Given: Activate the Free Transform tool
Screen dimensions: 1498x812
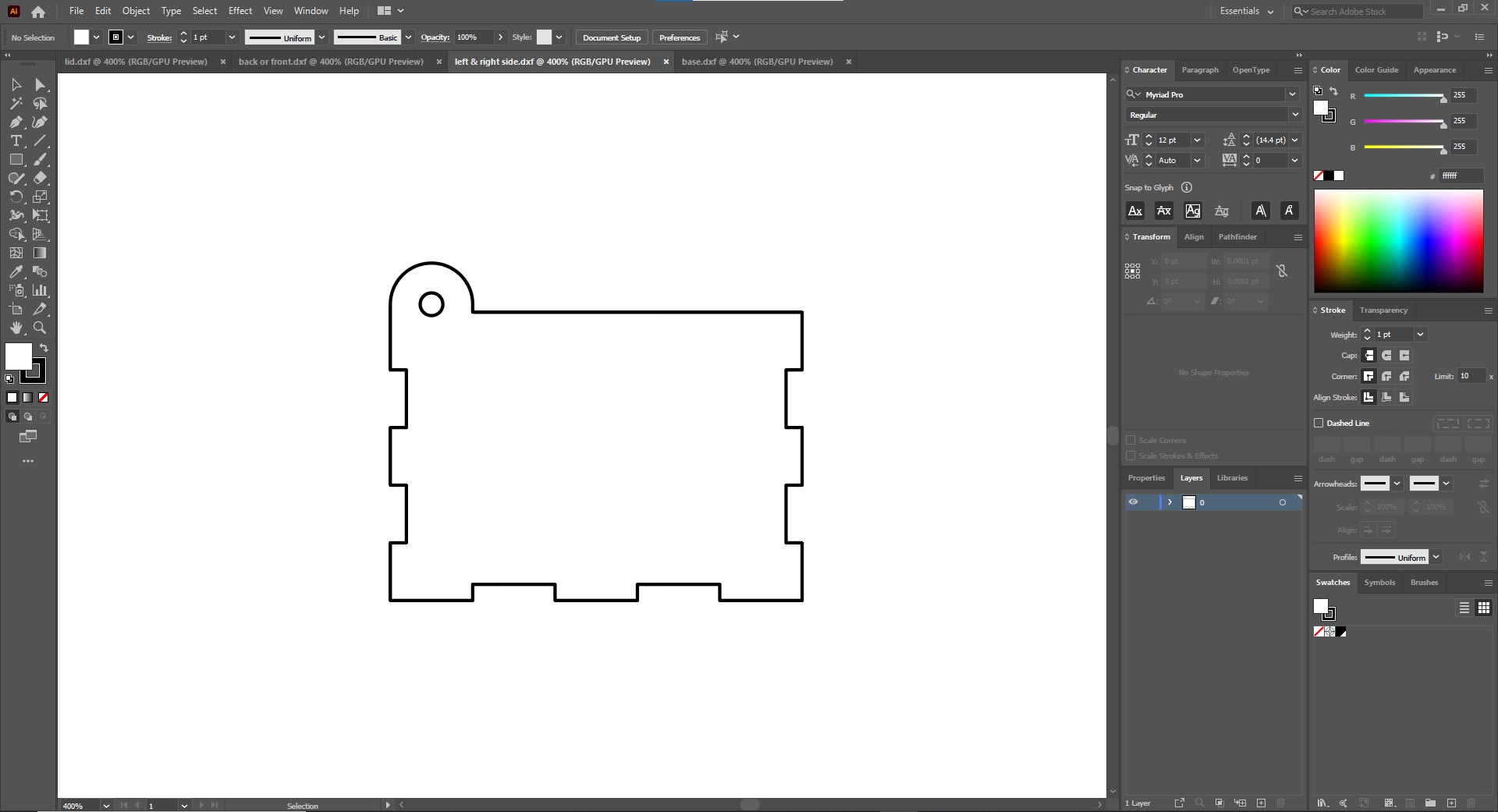Looking at the screenshot, I should click(41, 215).
